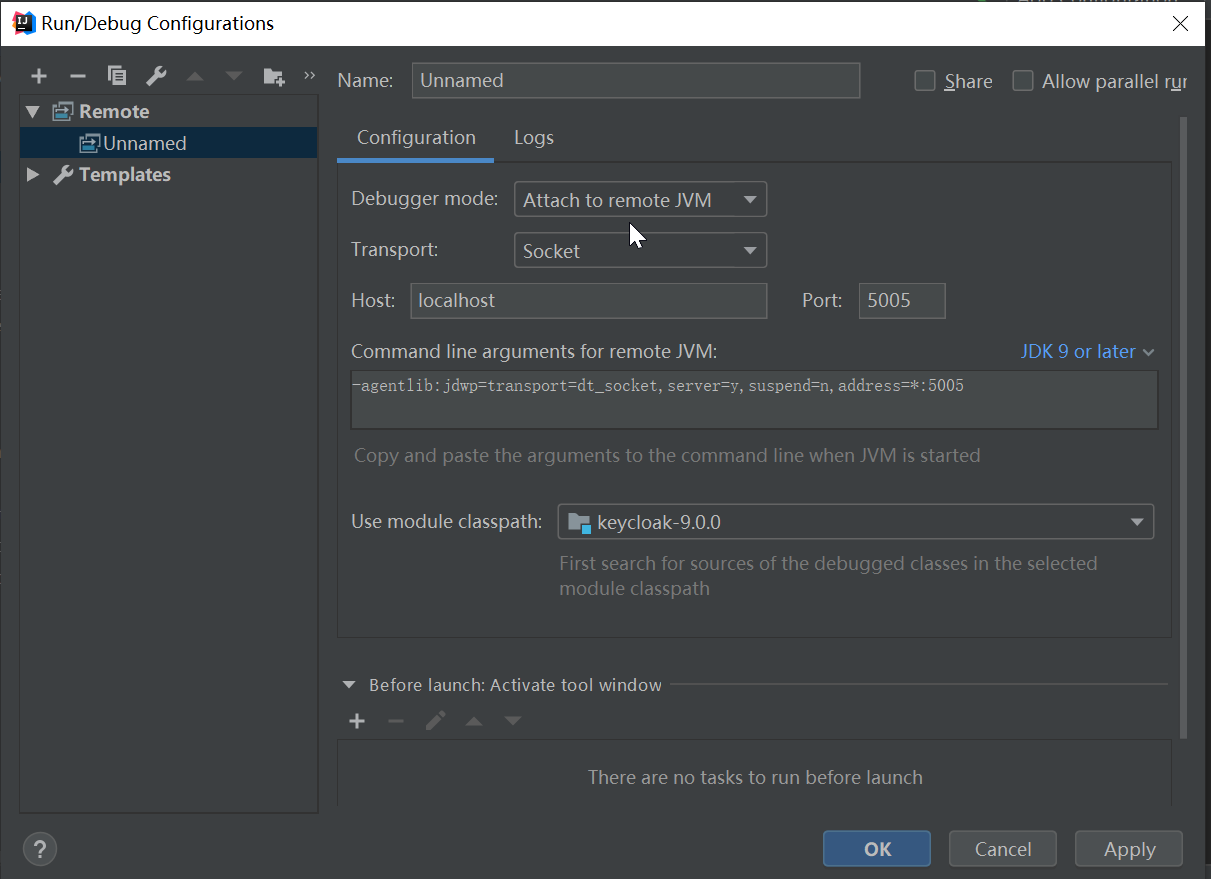Click the command line arguments text box

(x=754, y=400)
